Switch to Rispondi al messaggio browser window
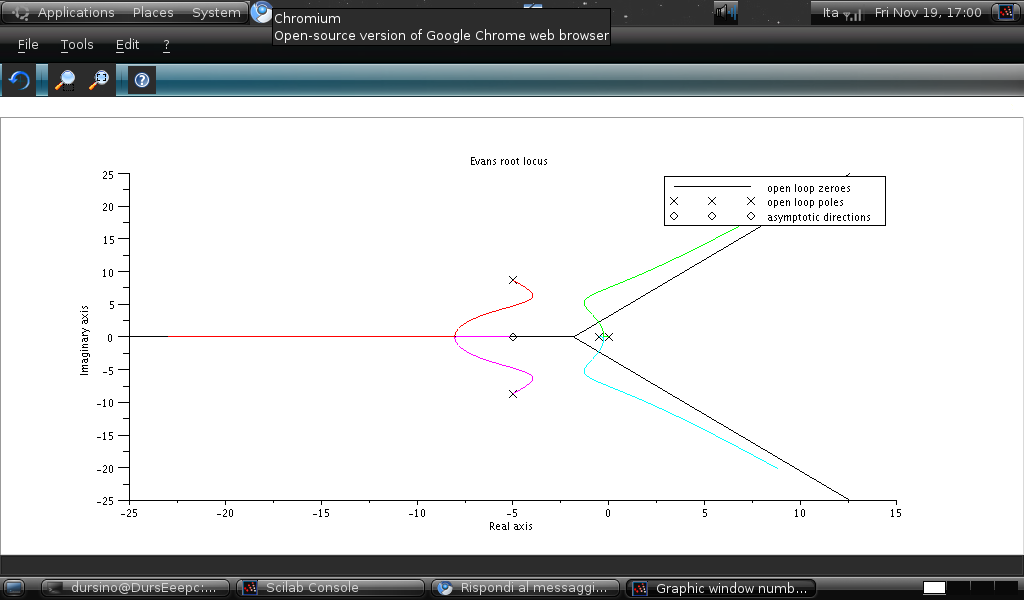The height and width of the screenshot is (600, 1024). tap(525, 588)
